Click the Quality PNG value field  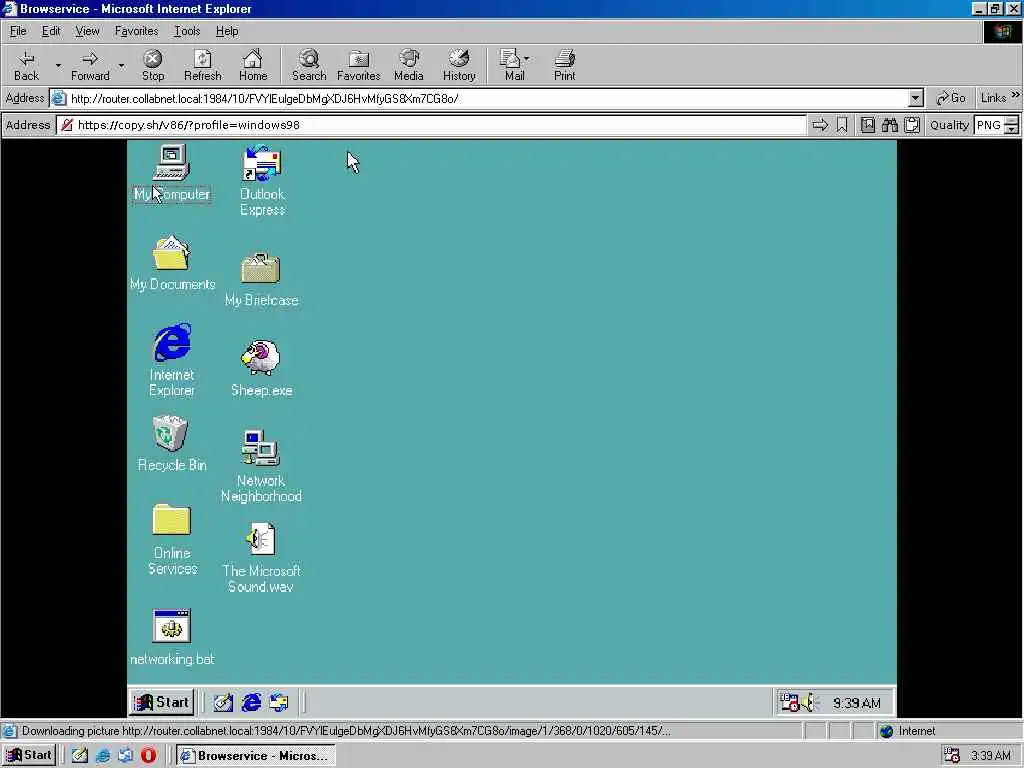pos(989,125)
